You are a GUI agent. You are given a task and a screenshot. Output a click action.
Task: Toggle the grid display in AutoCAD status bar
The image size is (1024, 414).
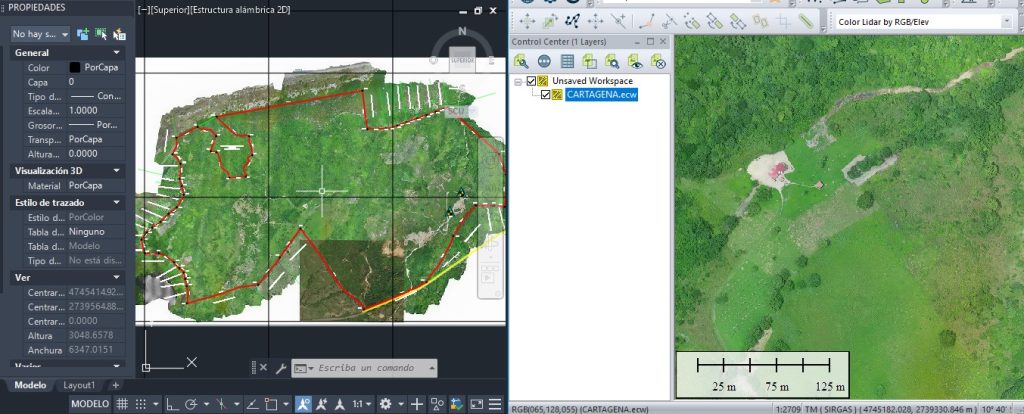[x=122, y=404]
